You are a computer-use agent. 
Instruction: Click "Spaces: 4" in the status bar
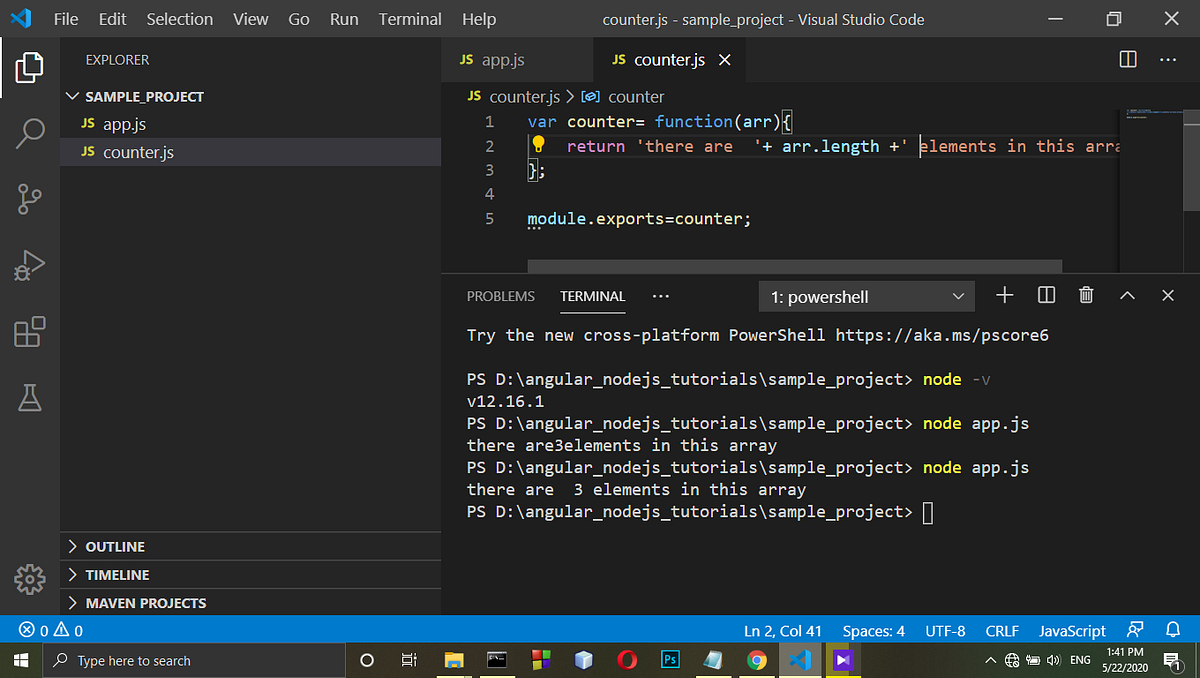[x=873, y=630]
